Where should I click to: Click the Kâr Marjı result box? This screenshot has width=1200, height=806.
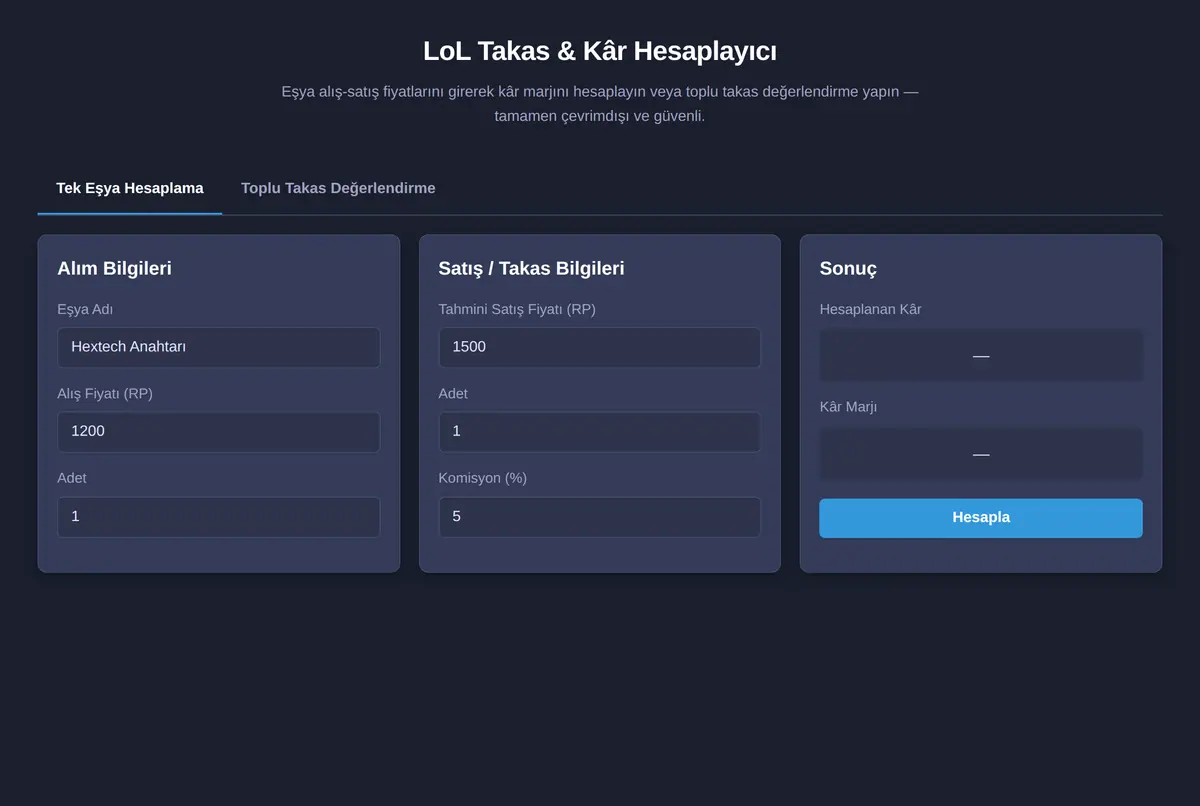(x=981, y=454)
